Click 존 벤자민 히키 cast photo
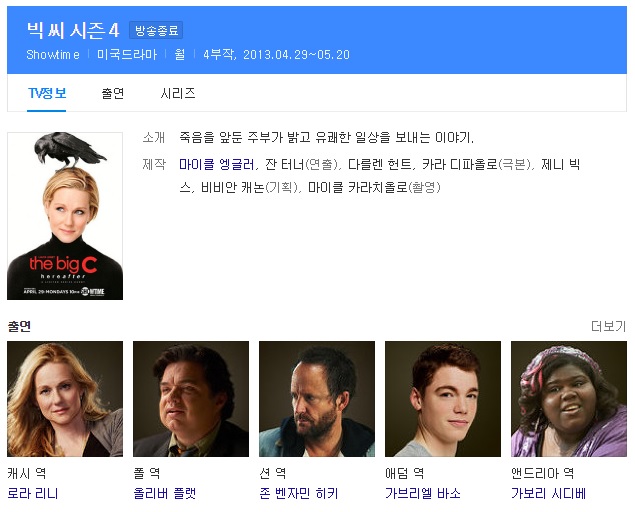 [317, 399]
